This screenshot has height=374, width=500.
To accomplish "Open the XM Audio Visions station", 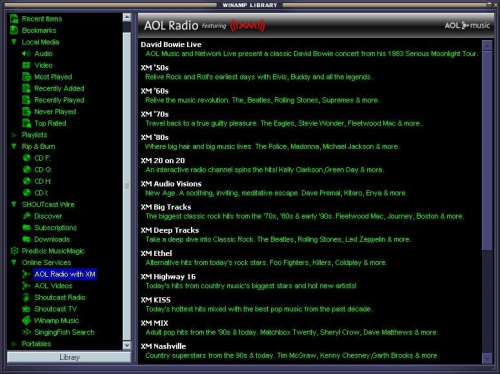I will click(171, 184).
